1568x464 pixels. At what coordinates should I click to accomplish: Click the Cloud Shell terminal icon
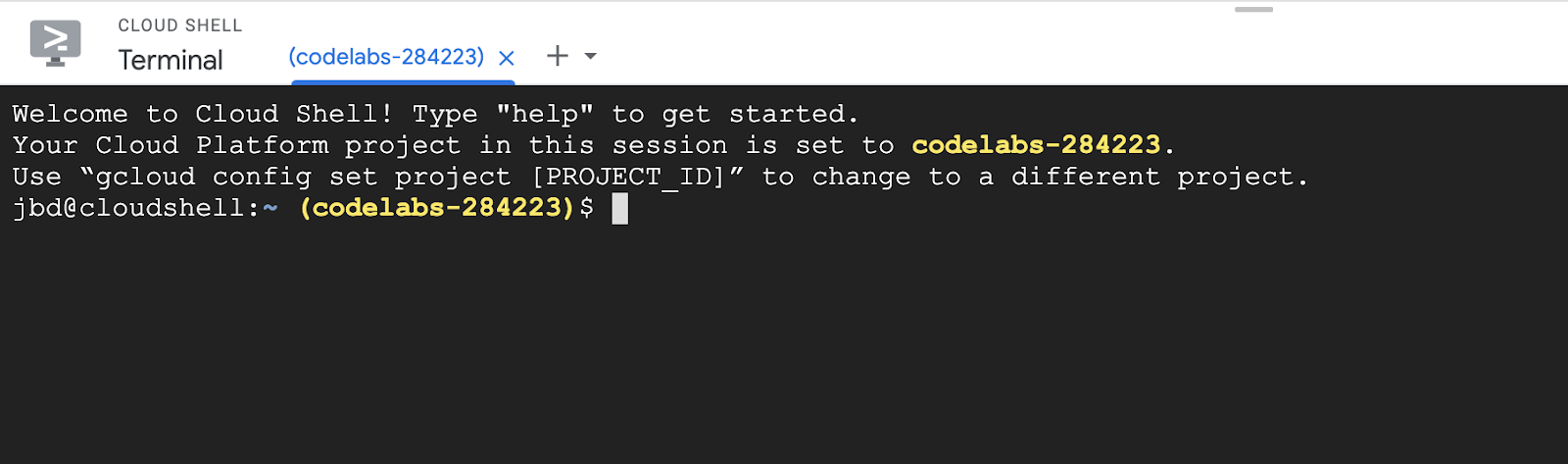point(55,43)
